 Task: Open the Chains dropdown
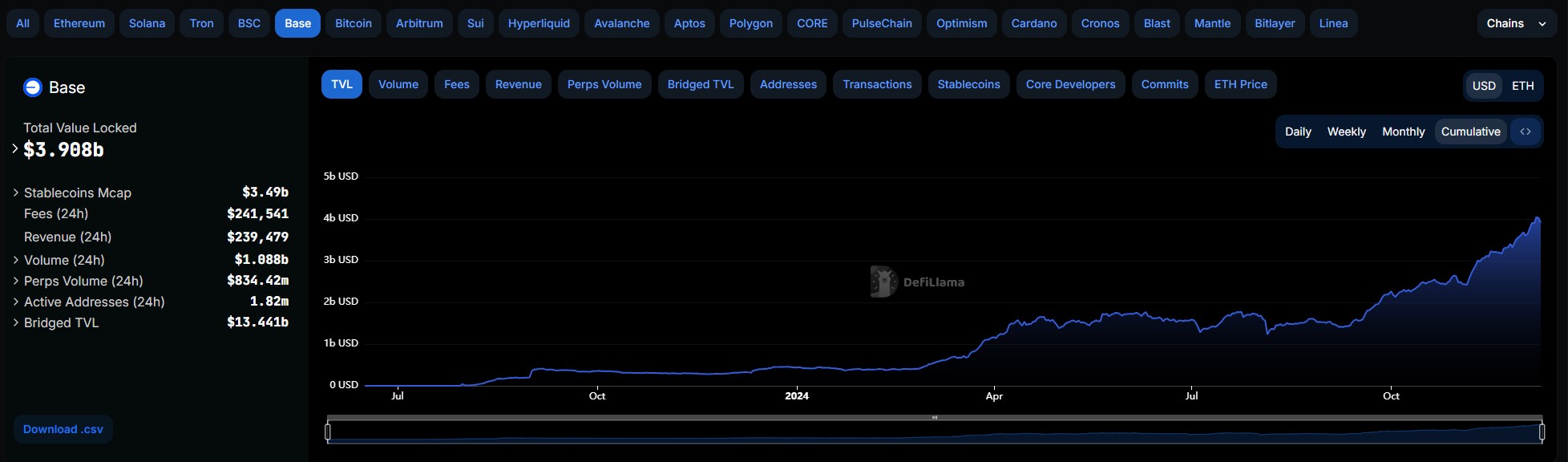[1517, 23]
